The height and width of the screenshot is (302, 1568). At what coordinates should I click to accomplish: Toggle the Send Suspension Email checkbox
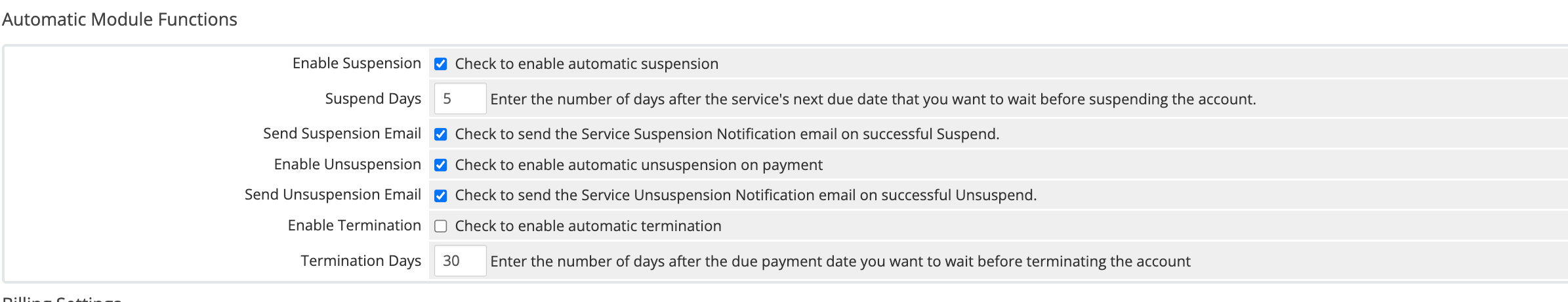[x=441, y=134]
